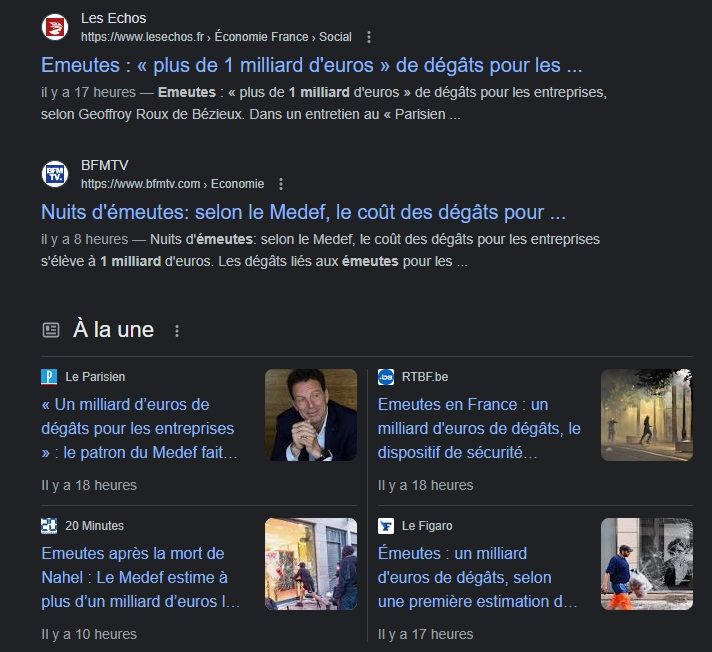Open 20 Minutes headline about mort de Nahel
The image size is (712, 652).
140,578
